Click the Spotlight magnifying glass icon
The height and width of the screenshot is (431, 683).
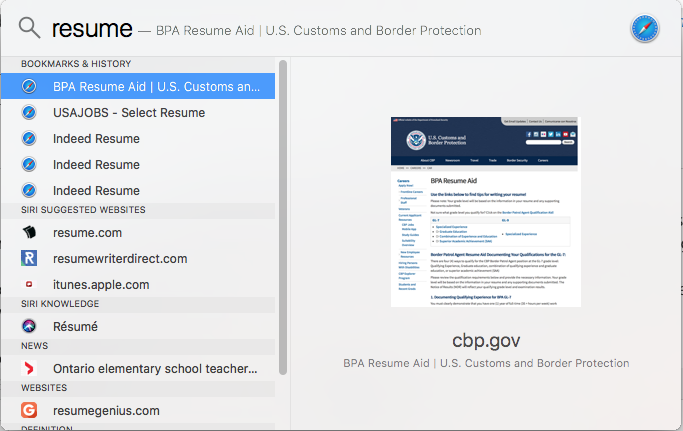29,28
